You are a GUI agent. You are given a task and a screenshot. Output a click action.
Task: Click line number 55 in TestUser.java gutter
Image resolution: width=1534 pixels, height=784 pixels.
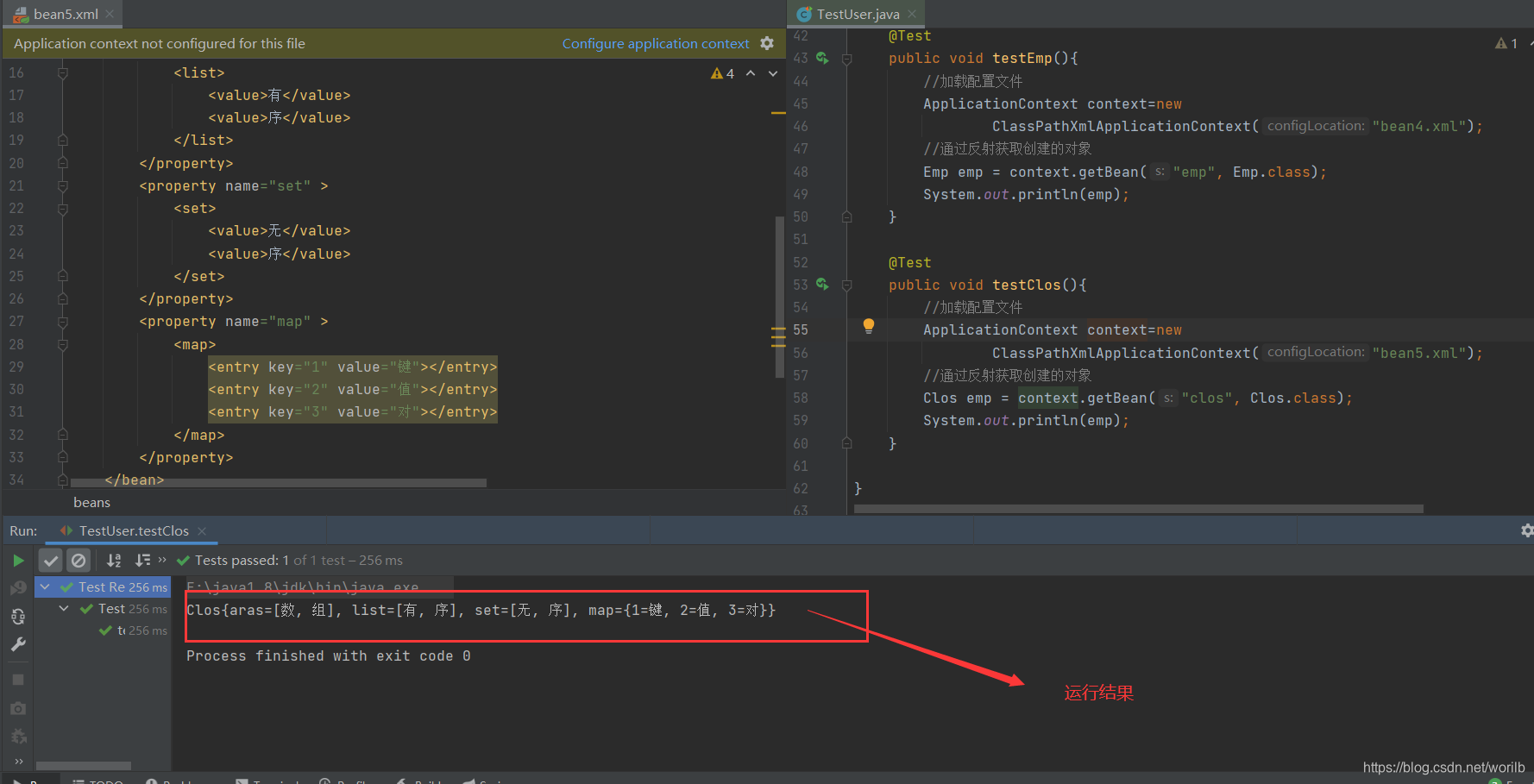pyautogui.click(x=801, y=329)
